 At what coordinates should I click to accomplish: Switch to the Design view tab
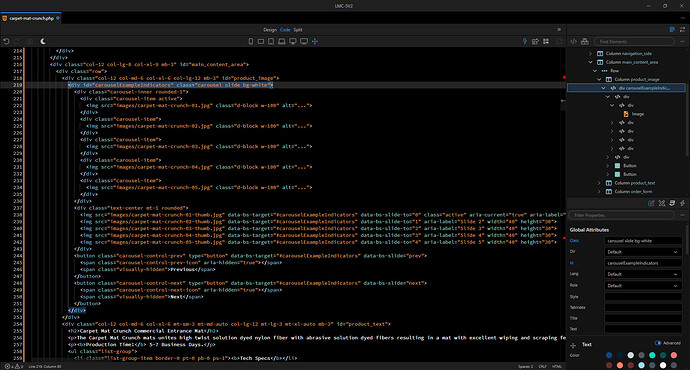coord(270,30)
